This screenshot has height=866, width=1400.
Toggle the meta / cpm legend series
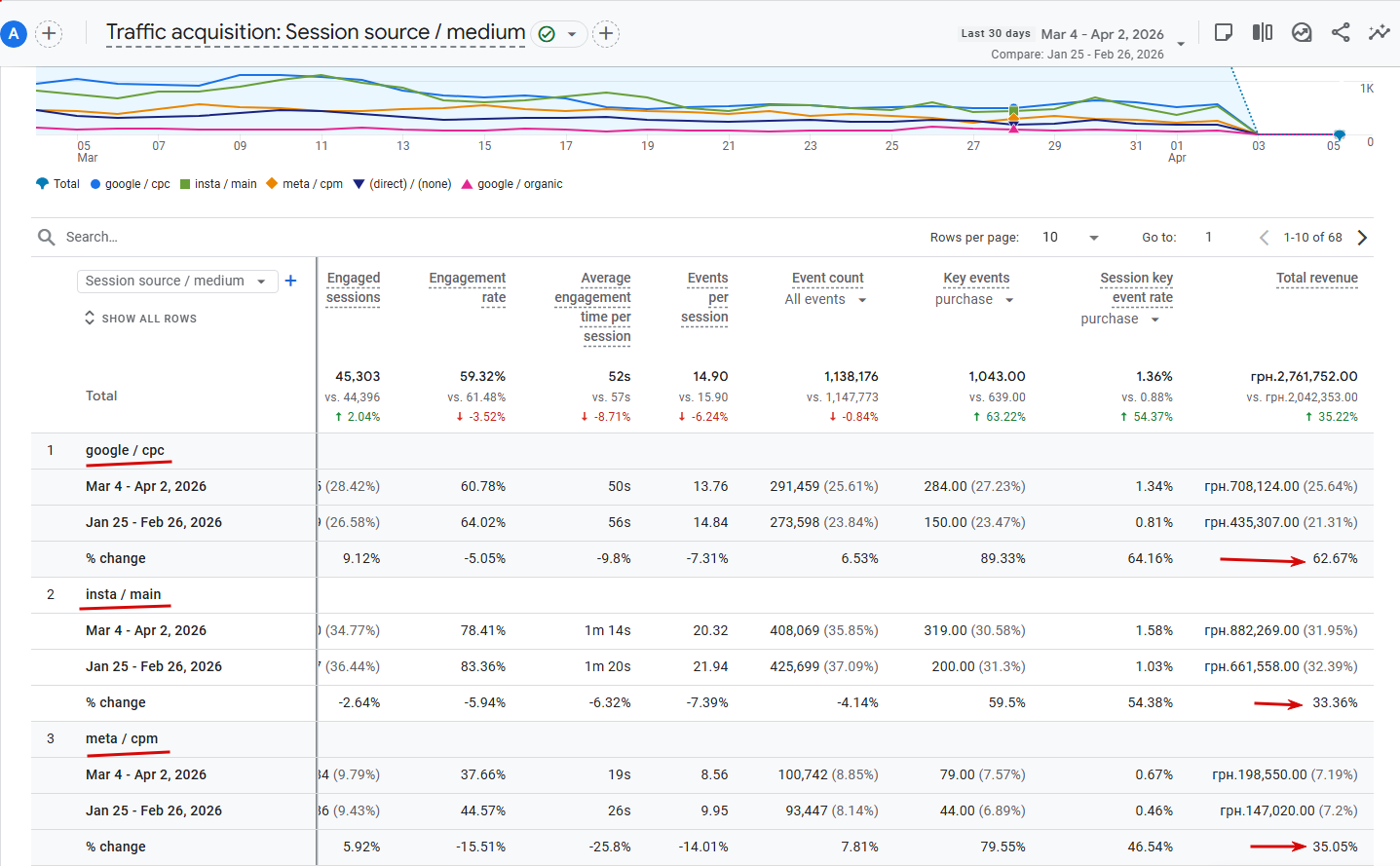pos(304,184)
